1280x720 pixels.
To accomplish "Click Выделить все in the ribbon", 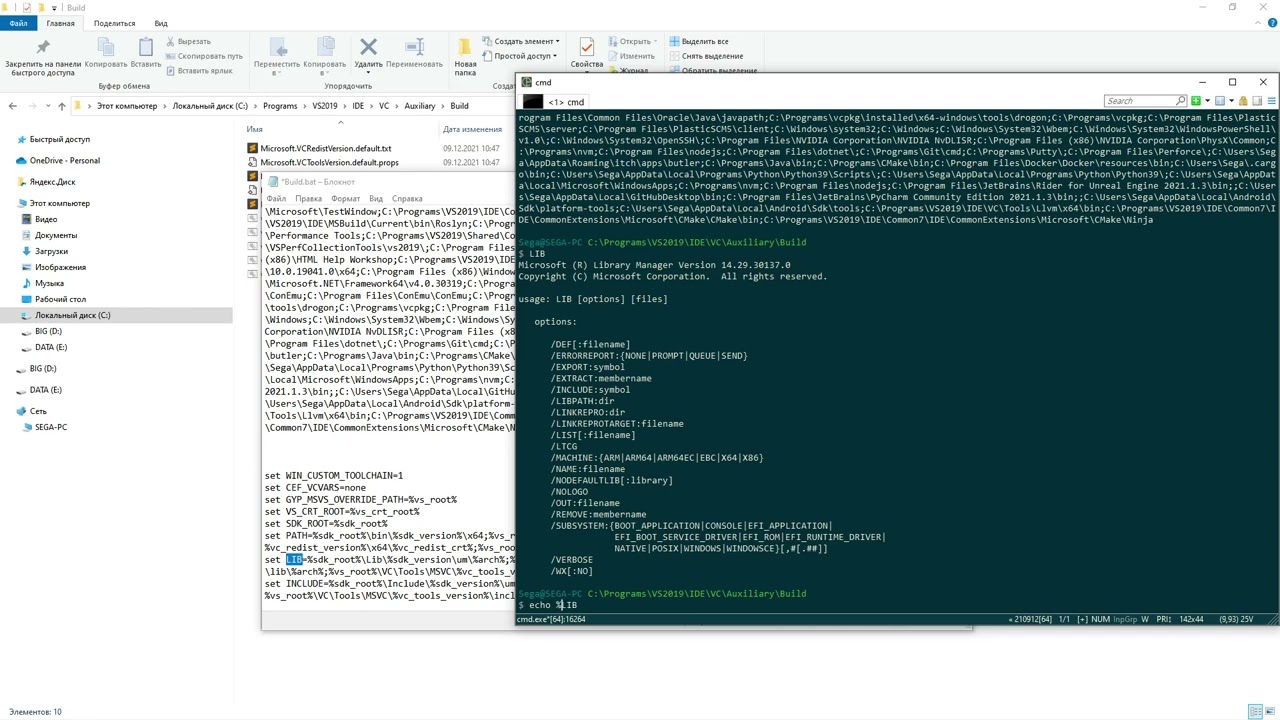I will (x=698, y=41).
